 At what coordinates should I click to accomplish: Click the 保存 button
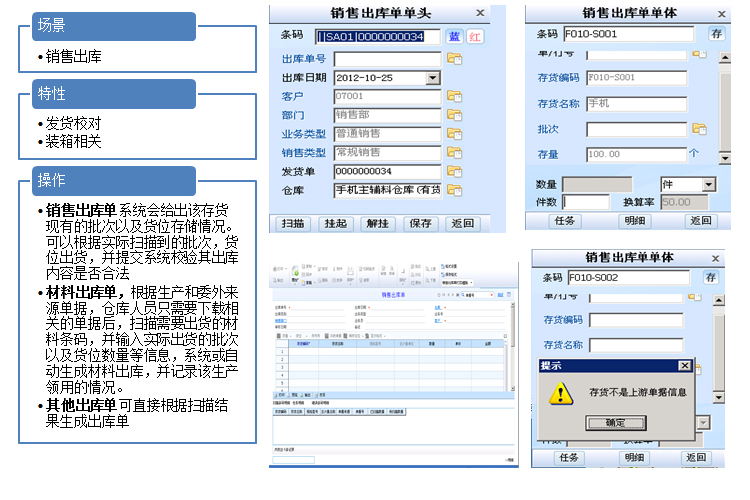coord(420,223)
